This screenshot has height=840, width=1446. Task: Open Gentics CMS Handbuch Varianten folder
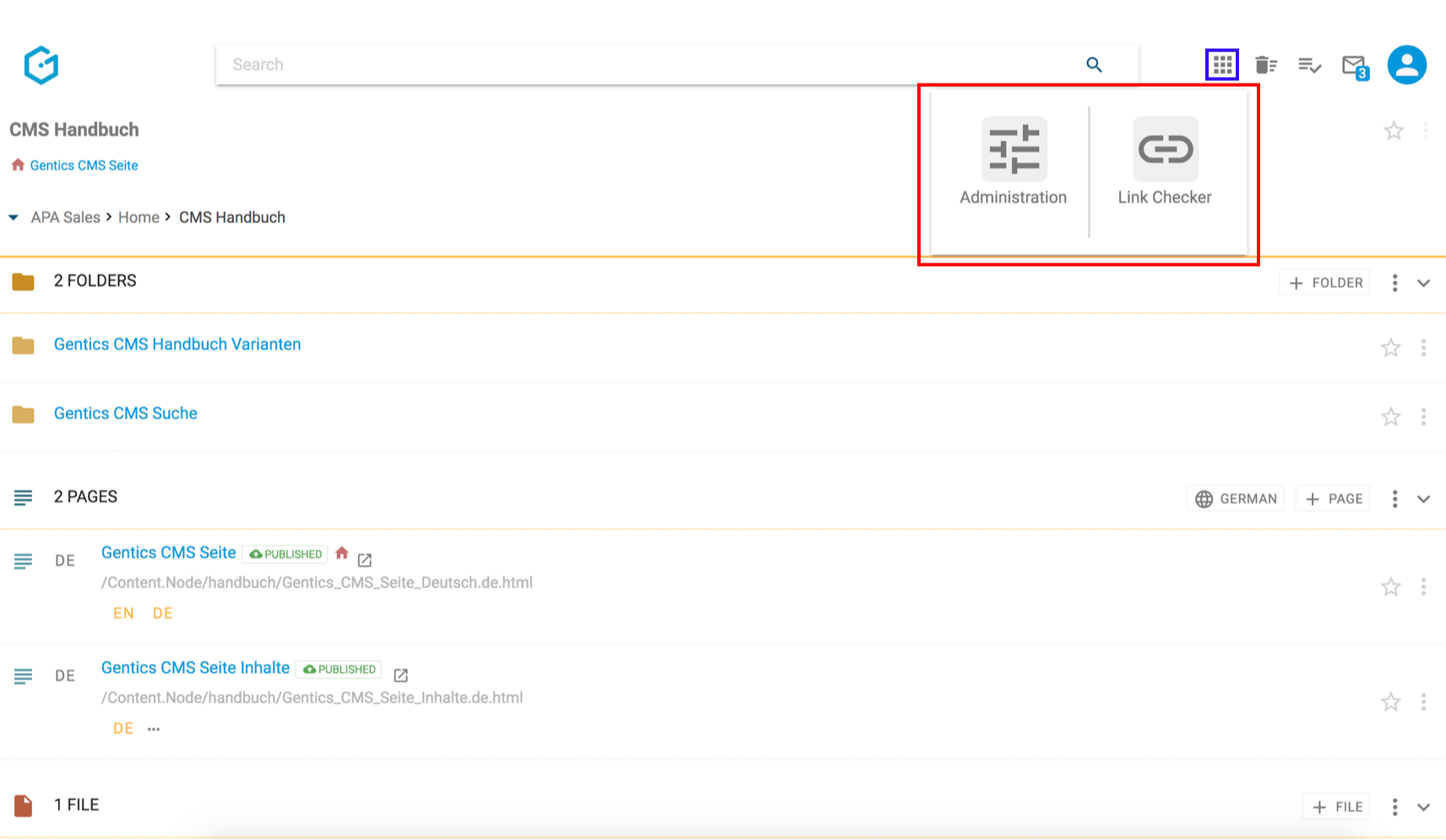coord(177,344)
